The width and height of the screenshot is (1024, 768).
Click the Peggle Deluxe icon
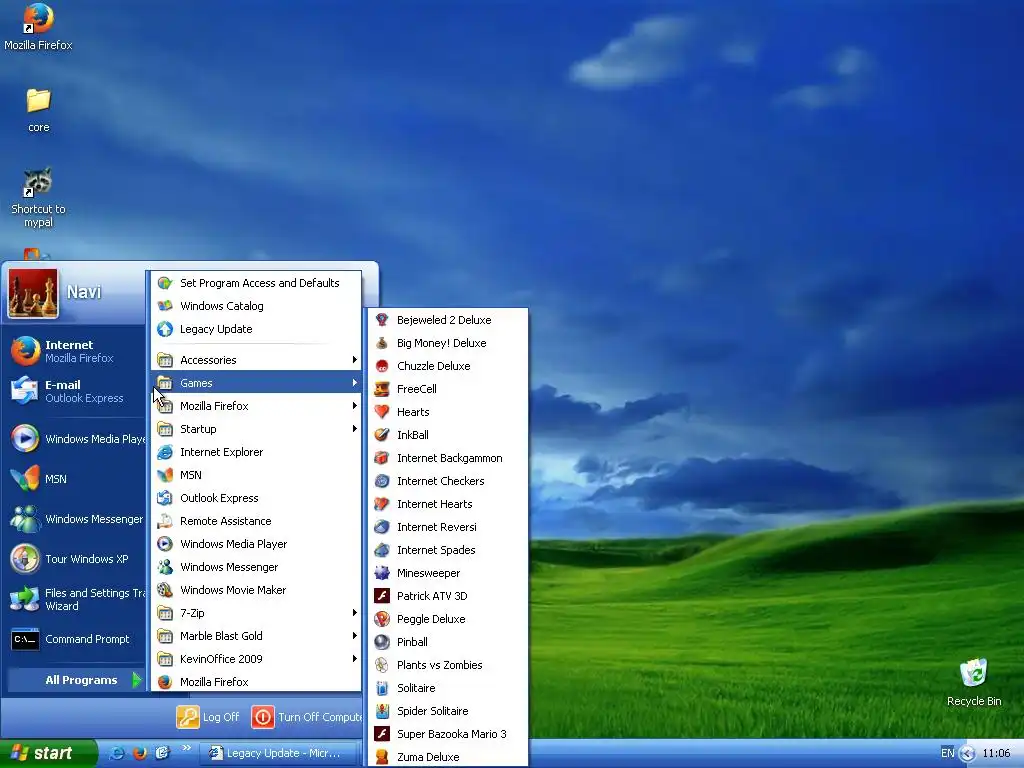coord(382,619)
